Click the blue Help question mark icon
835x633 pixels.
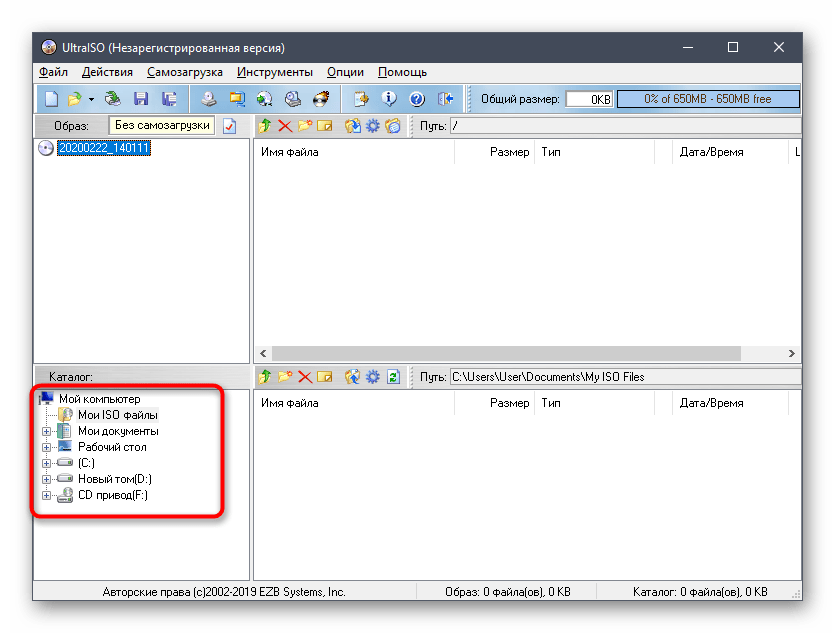[417, 99]
